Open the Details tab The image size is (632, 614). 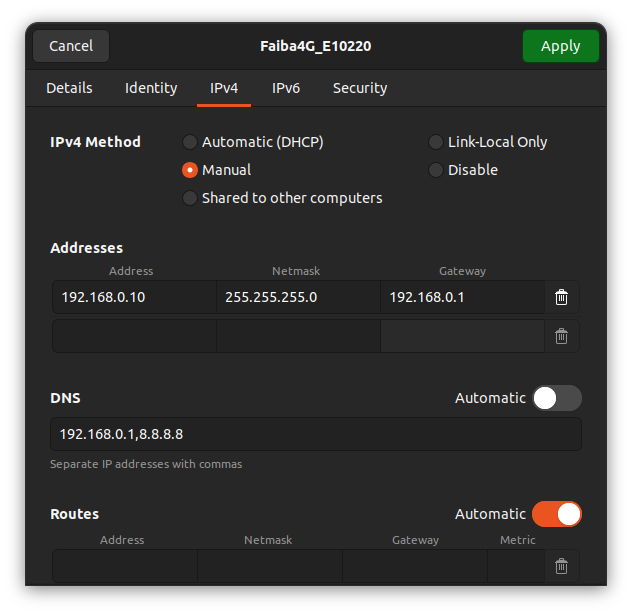pyautogui.click(x=69, y=88)
